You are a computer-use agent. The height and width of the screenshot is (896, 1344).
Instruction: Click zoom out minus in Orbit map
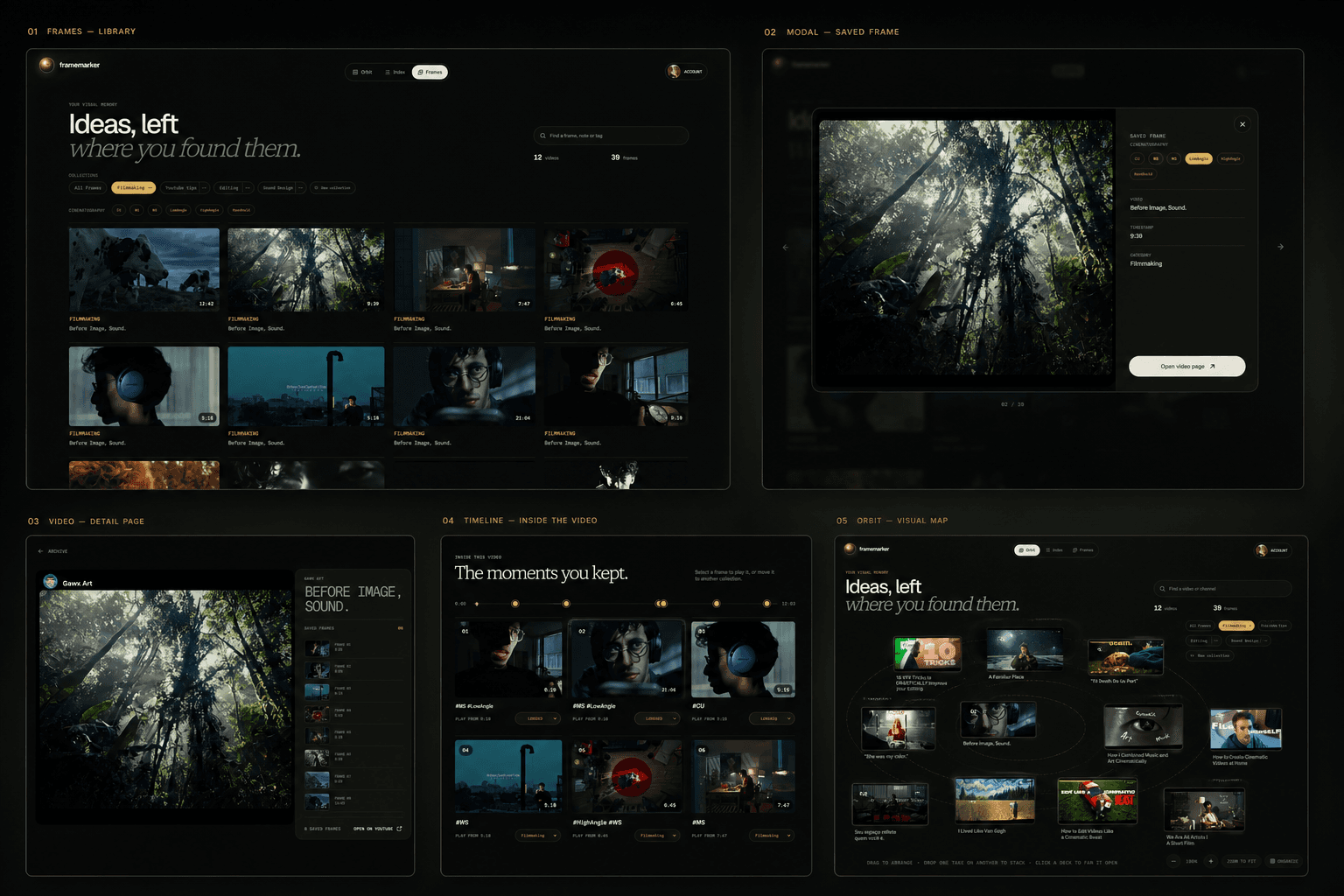(x=1173, y=861)
